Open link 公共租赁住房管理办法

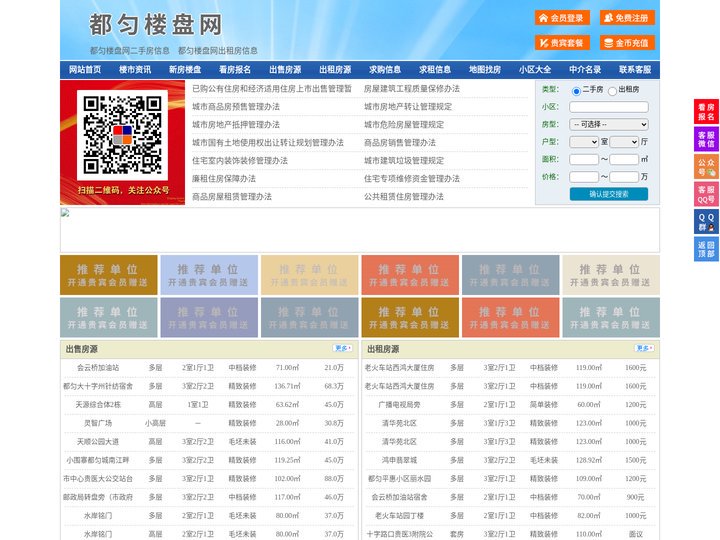(404, 197)
